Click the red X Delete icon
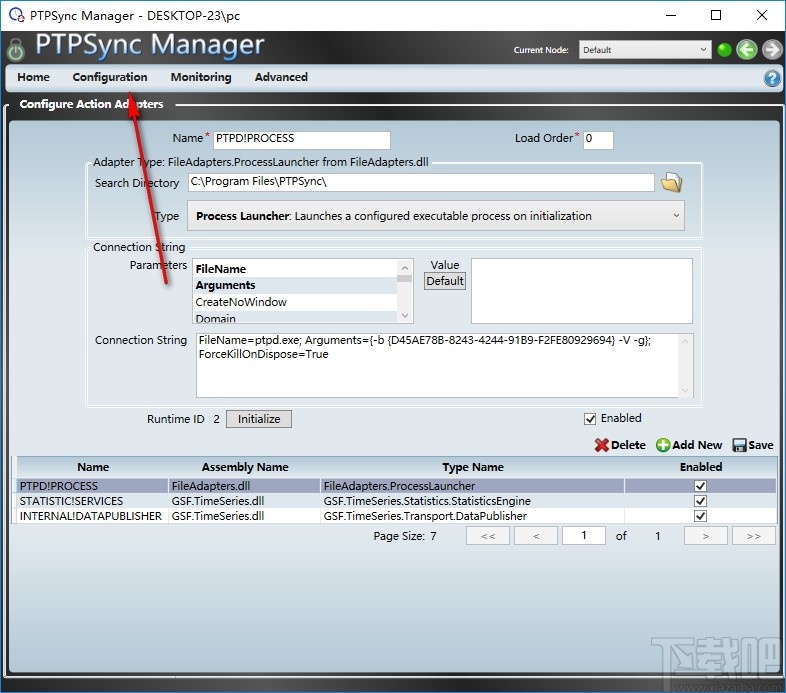This screenshot has width=786, height=693. [x=601, y=445]
